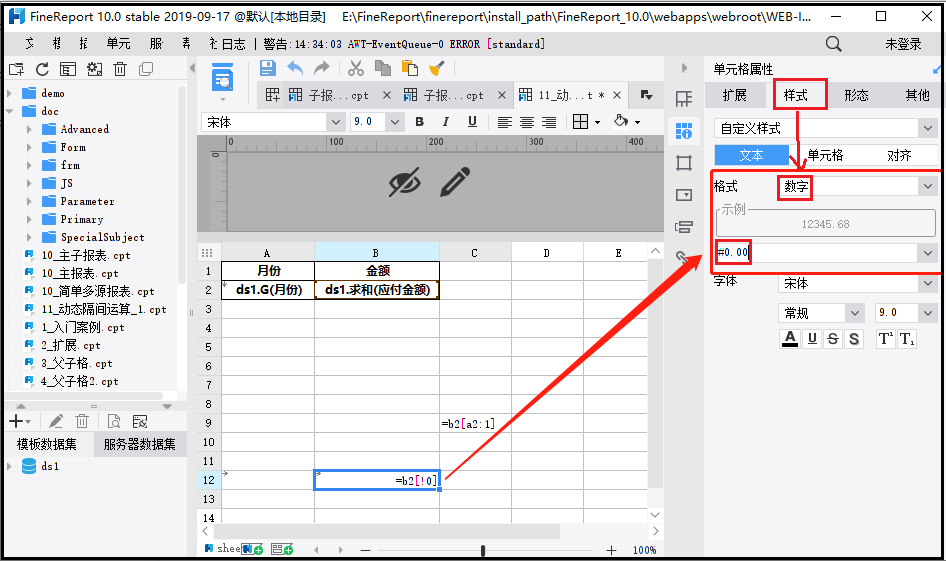Click the font color A button
Screen dimensions: 946x561
click(790, 339)
